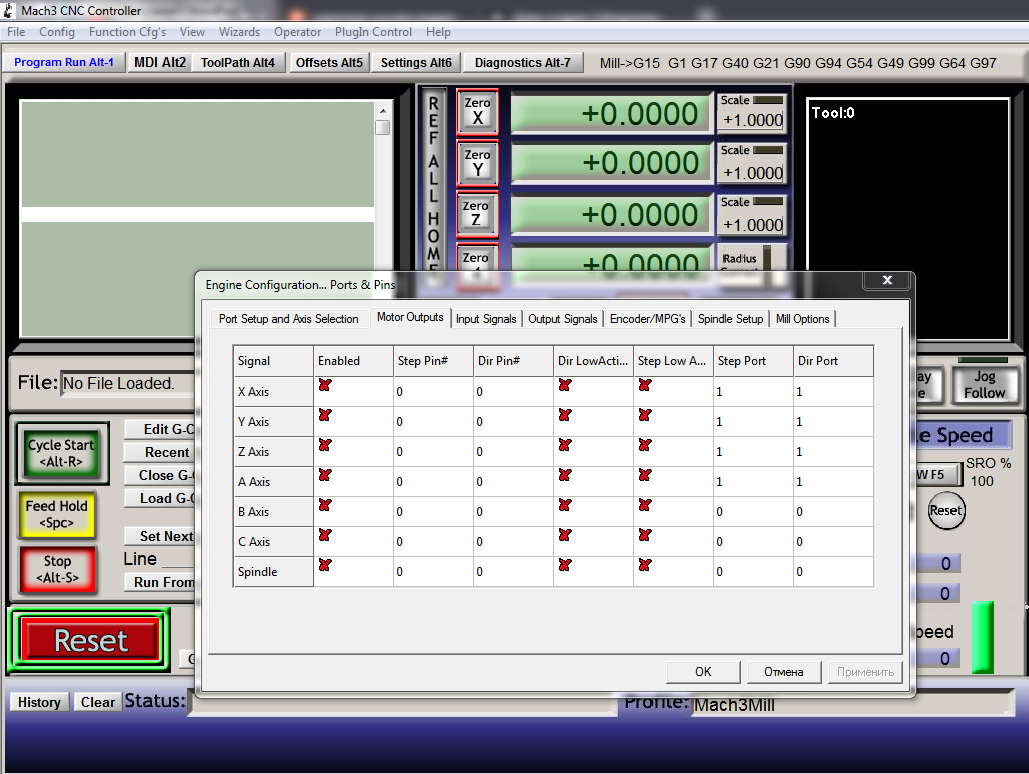
Task: Toggle C Axis Step Low Active mark
Action: [645, 535]
